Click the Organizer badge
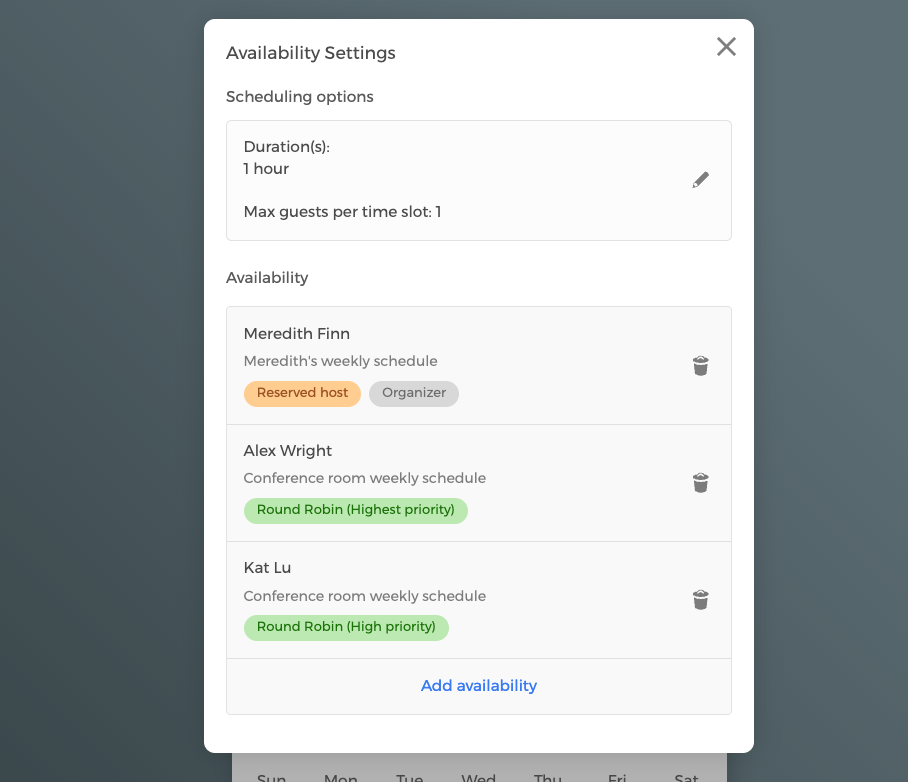 coord(414,393)
